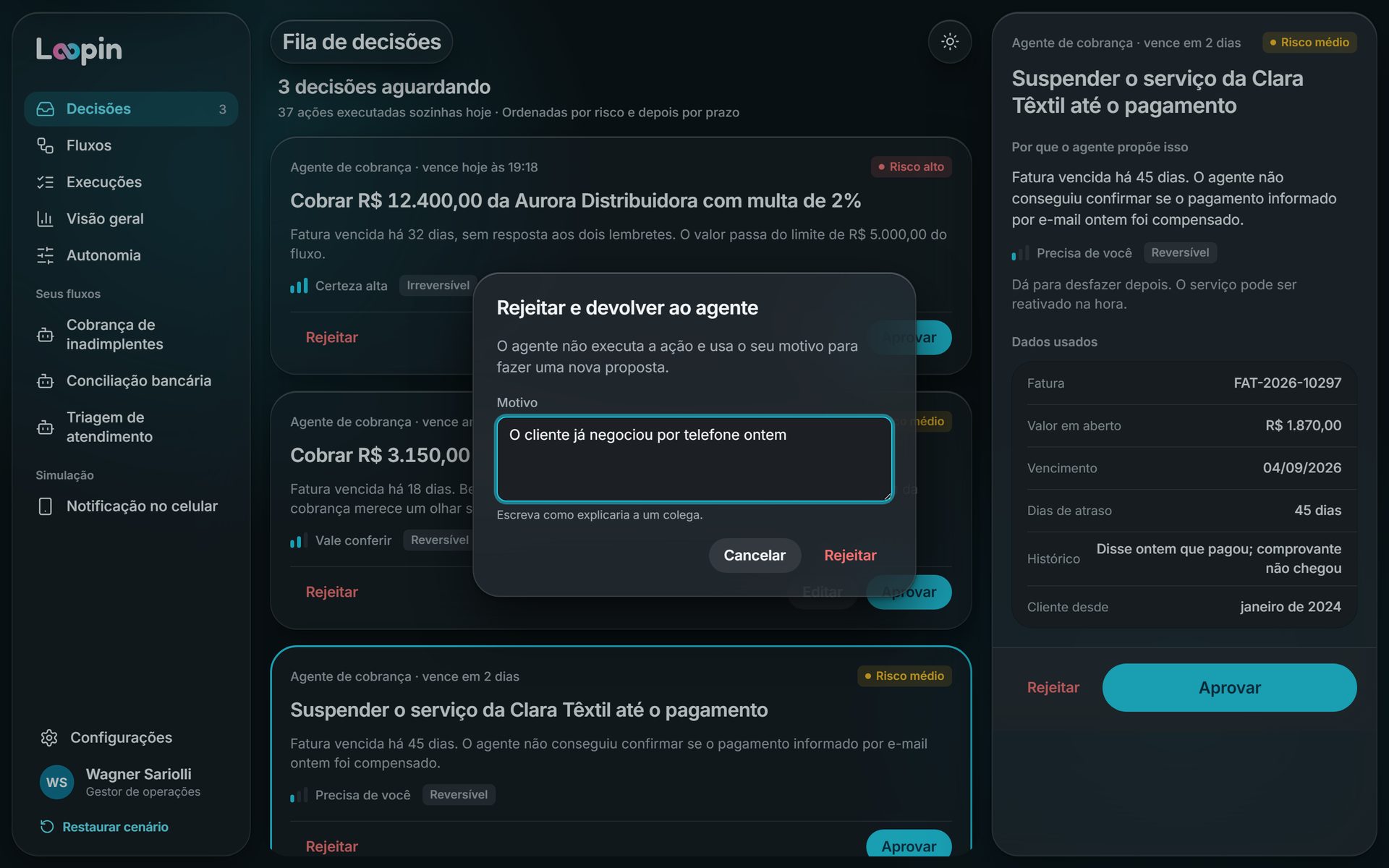Select Visão geral menu item
1389x868 pixels.
131,218
